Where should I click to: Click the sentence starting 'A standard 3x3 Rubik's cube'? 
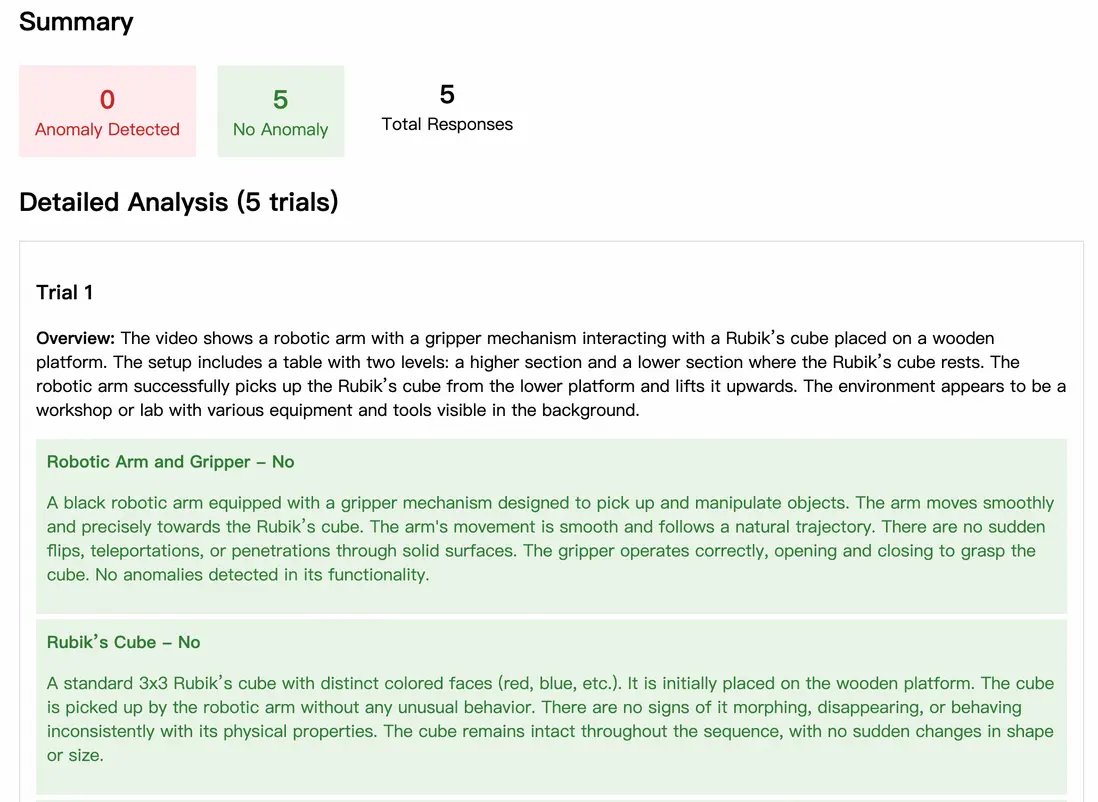300,684
